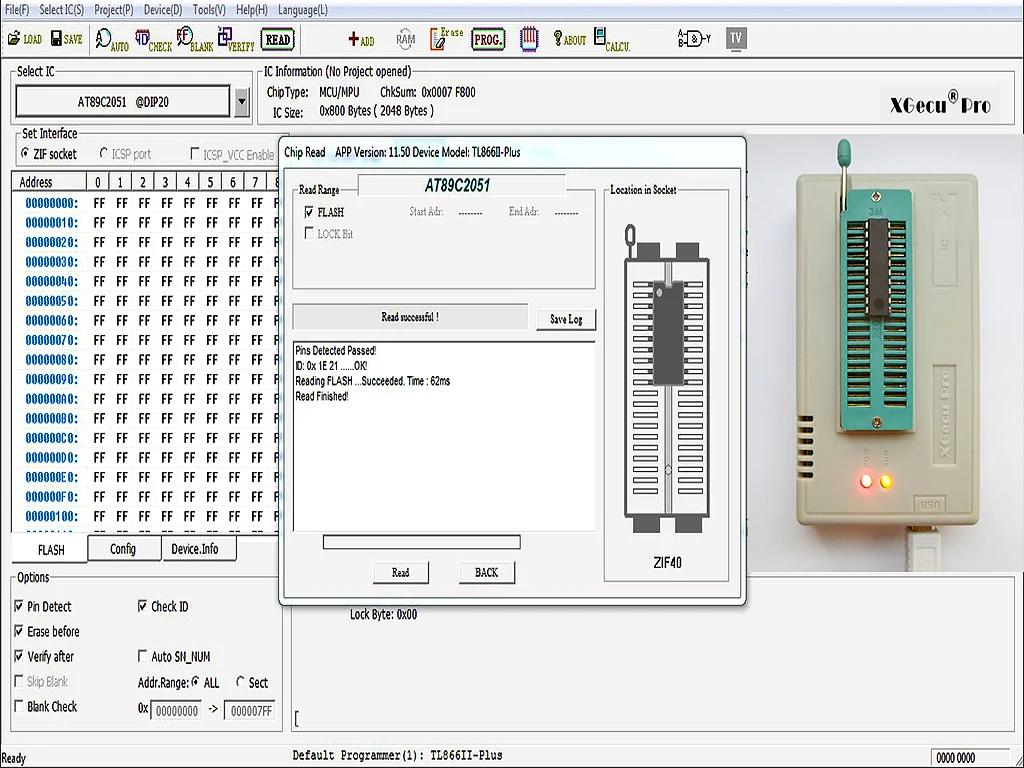The height and width of the screenshot is (768, 1024).
Task: Open the Device(D) menu
Action: [x=163, y=9]
